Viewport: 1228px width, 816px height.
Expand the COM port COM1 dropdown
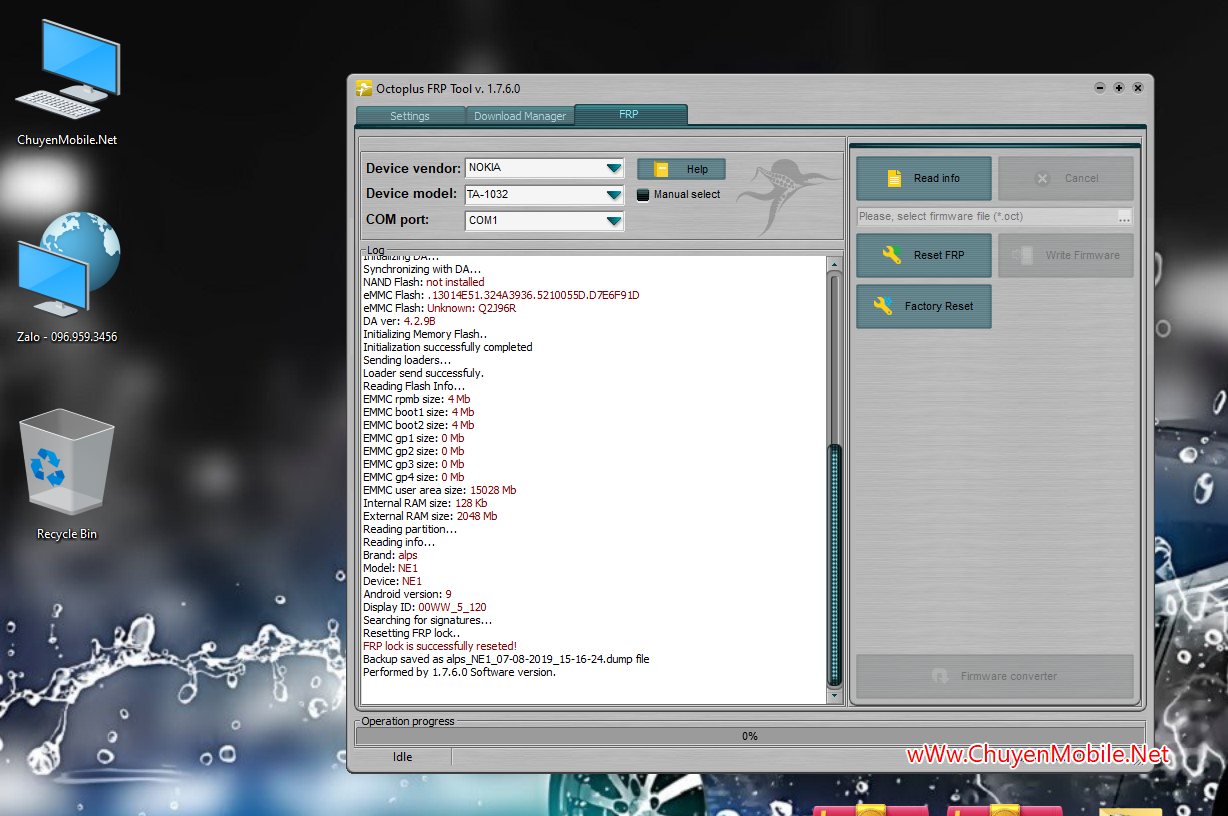point(614,220)
